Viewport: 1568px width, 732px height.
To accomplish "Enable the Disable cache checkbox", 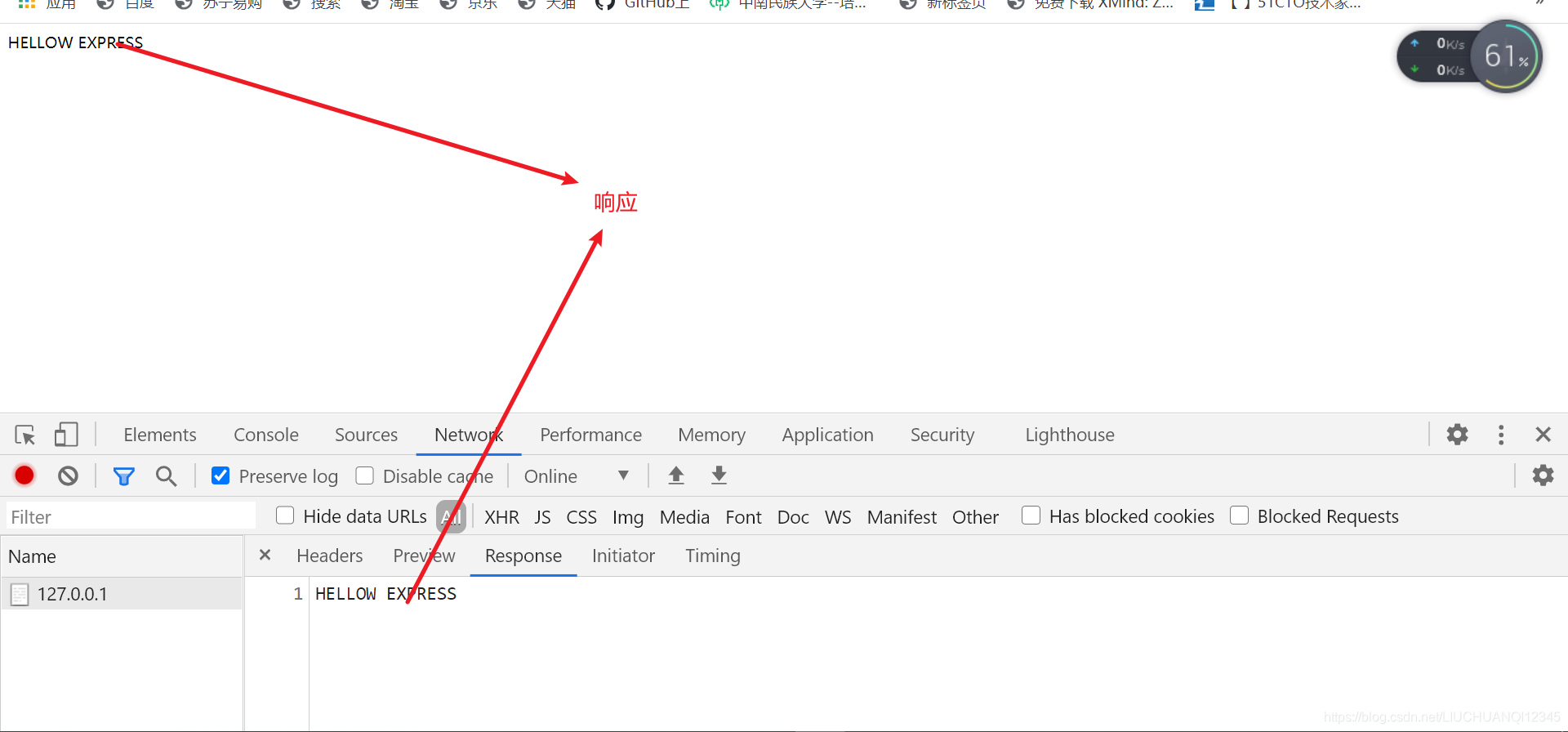I will tap(365, 475).
